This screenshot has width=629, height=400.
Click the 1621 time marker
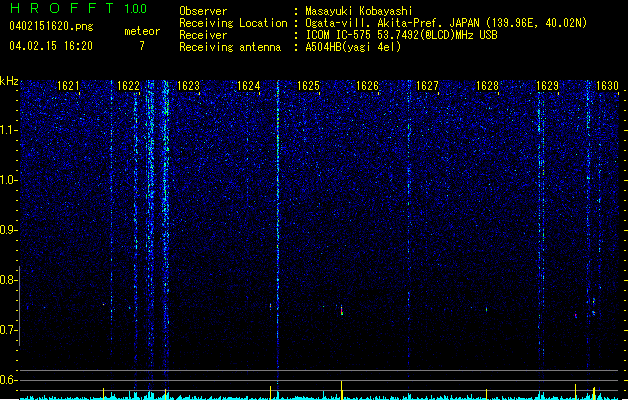(69, 86)
